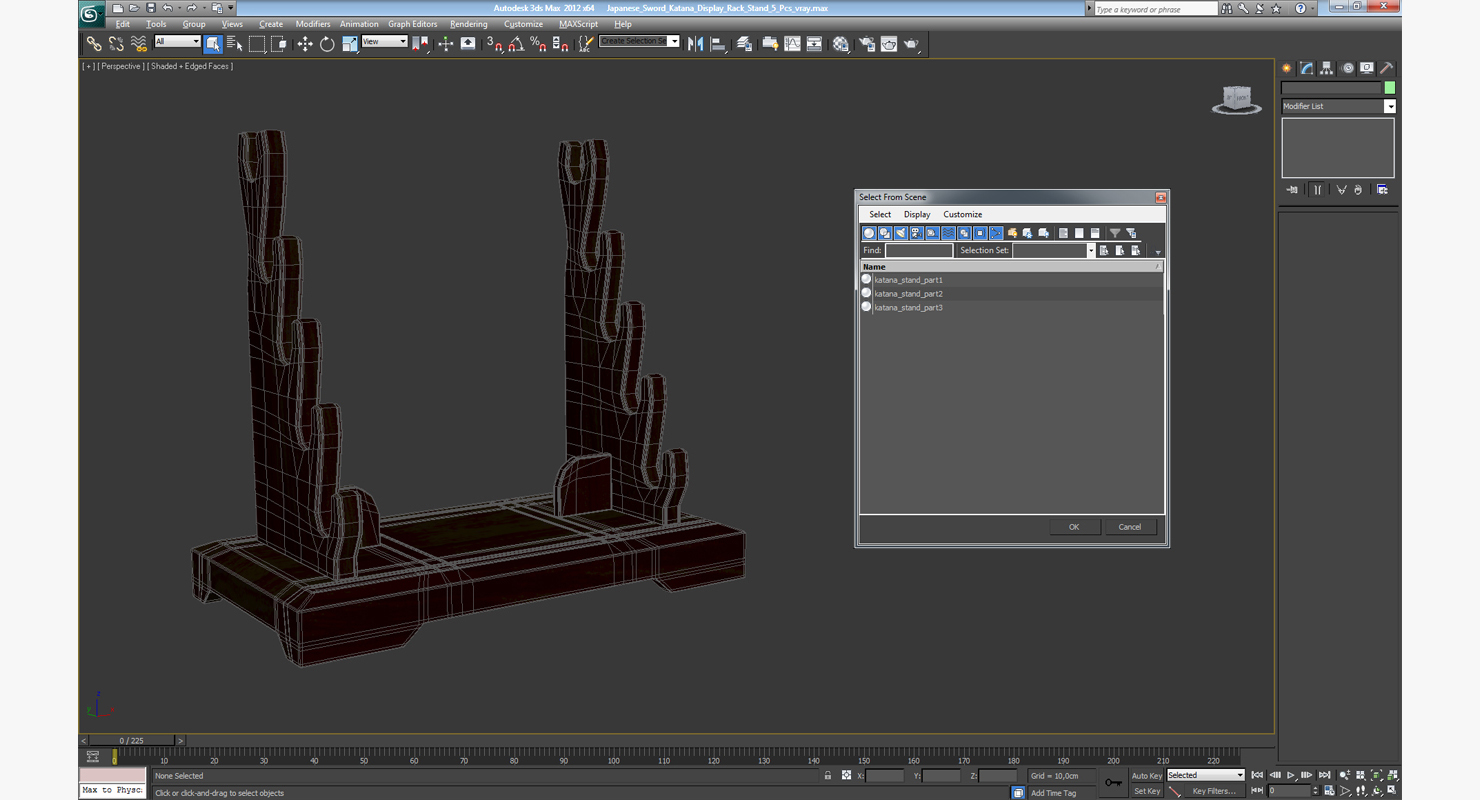Open the Rendering menu

(468, 24)
